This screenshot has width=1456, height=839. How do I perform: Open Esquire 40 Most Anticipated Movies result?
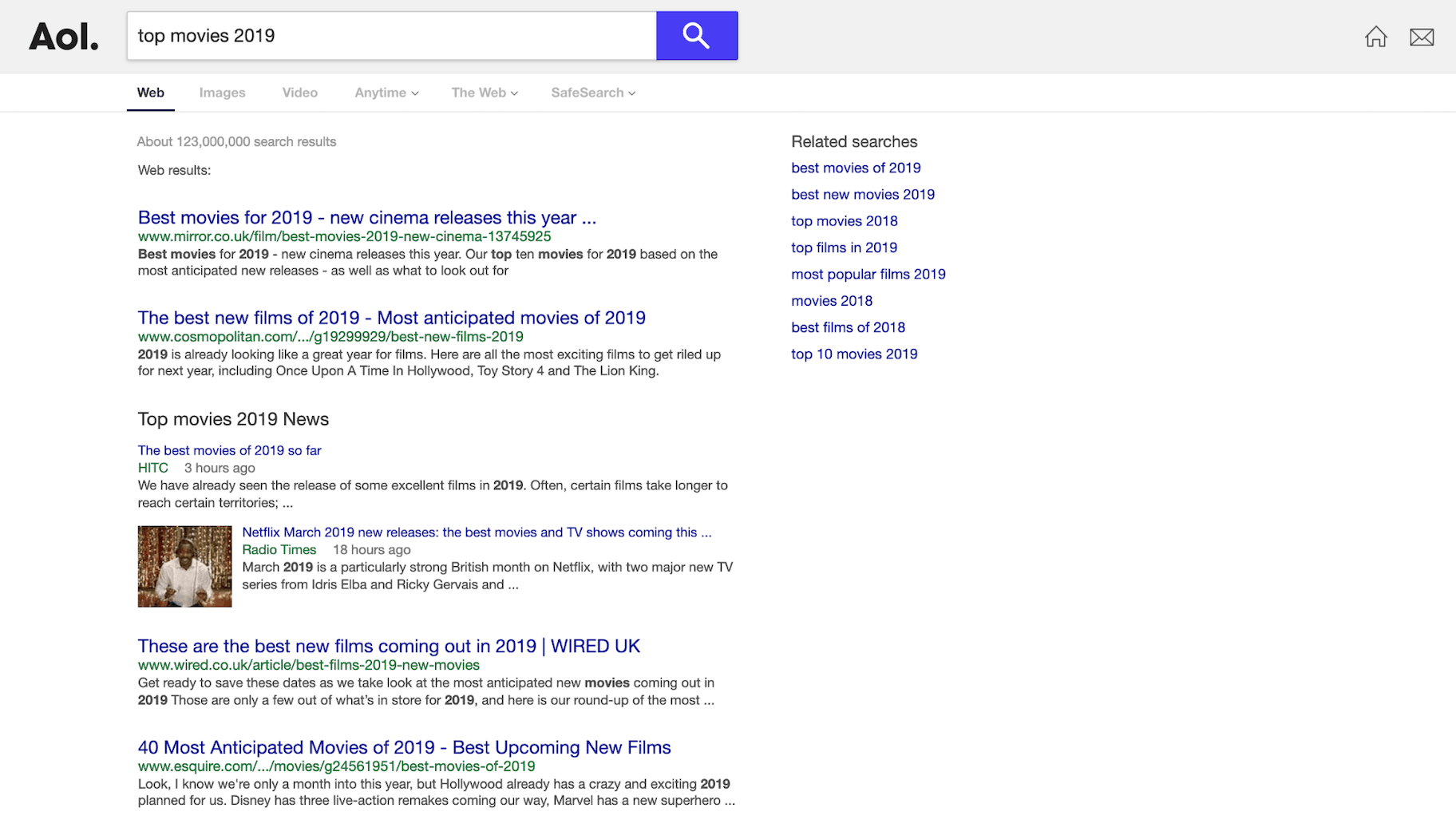[404, 747]
